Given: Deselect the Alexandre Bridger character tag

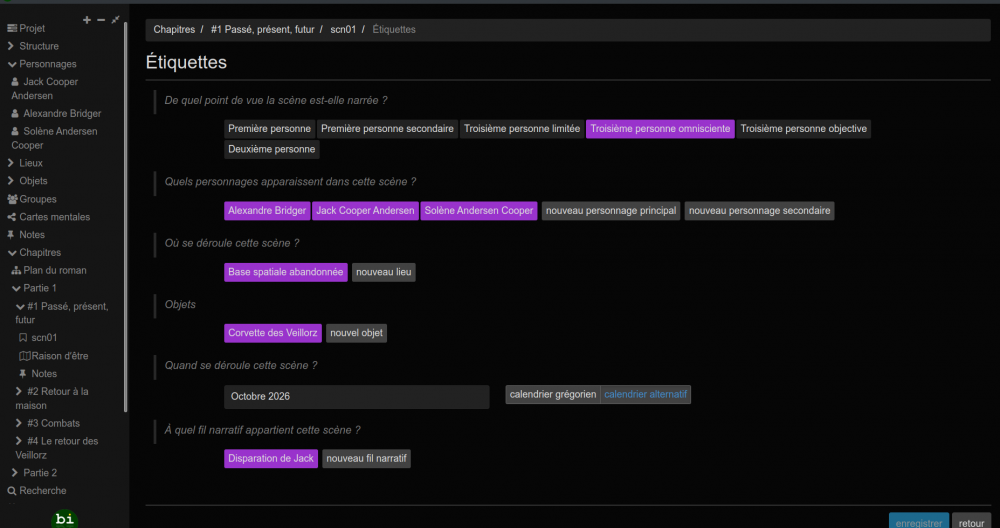Looking at the screenshot, I should coord(267,211).
